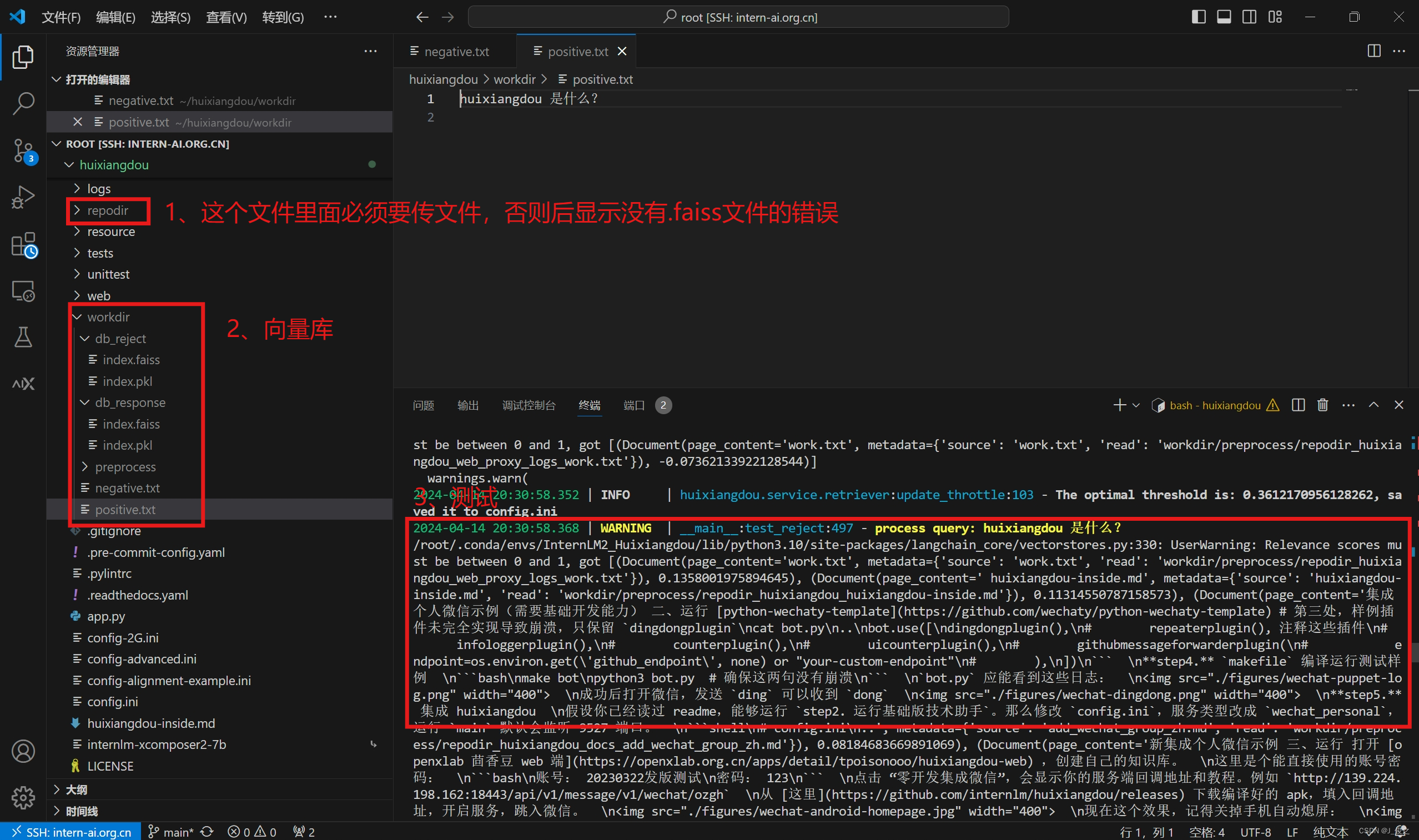Switch to the 调试控制台 panel tab

[529, 405]
